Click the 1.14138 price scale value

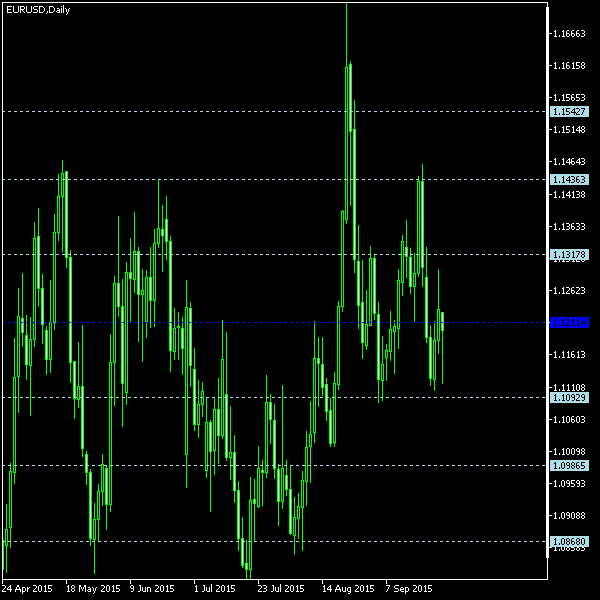point(569,195)
